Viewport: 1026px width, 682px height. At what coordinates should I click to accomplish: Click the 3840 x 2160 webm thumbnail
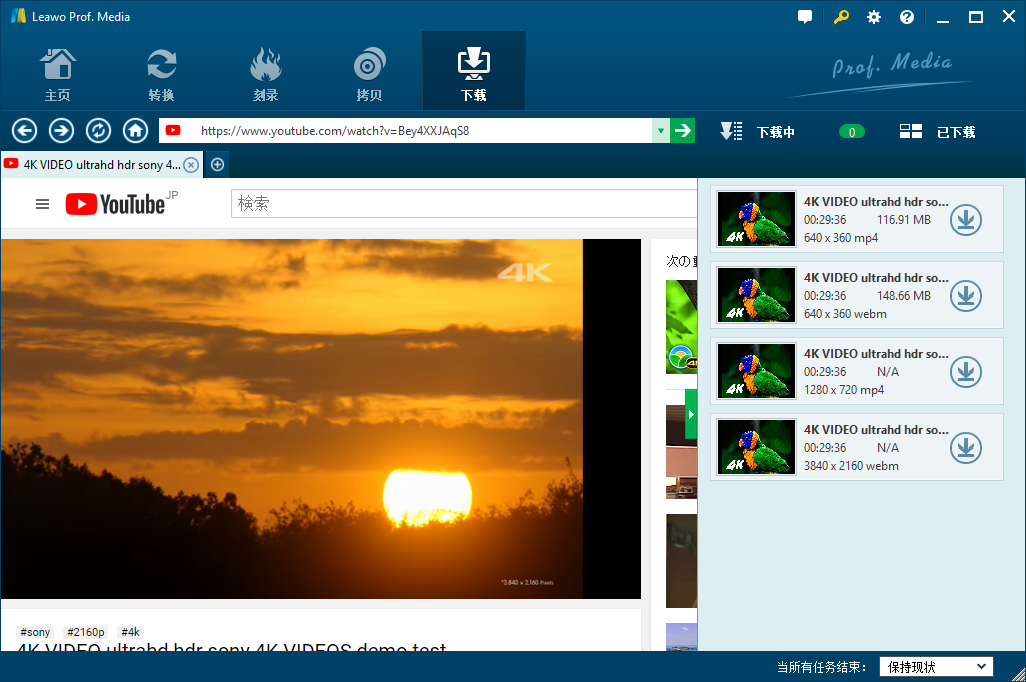coord(756,447)
